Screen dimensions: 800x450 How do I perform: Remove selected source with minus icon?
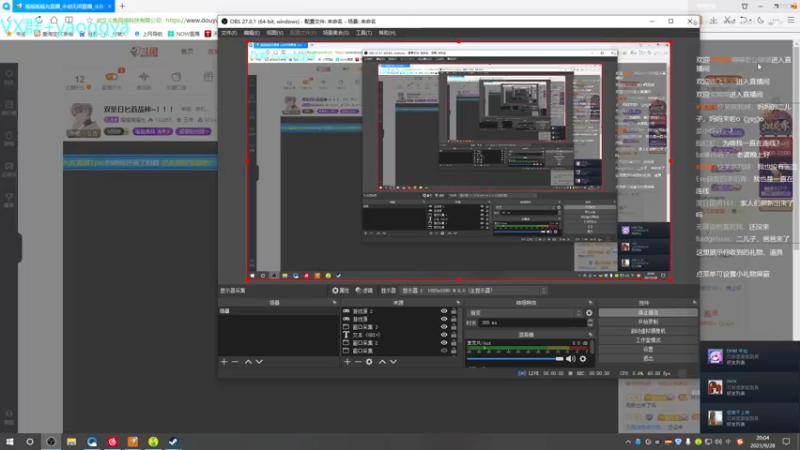tap(358, 362)
